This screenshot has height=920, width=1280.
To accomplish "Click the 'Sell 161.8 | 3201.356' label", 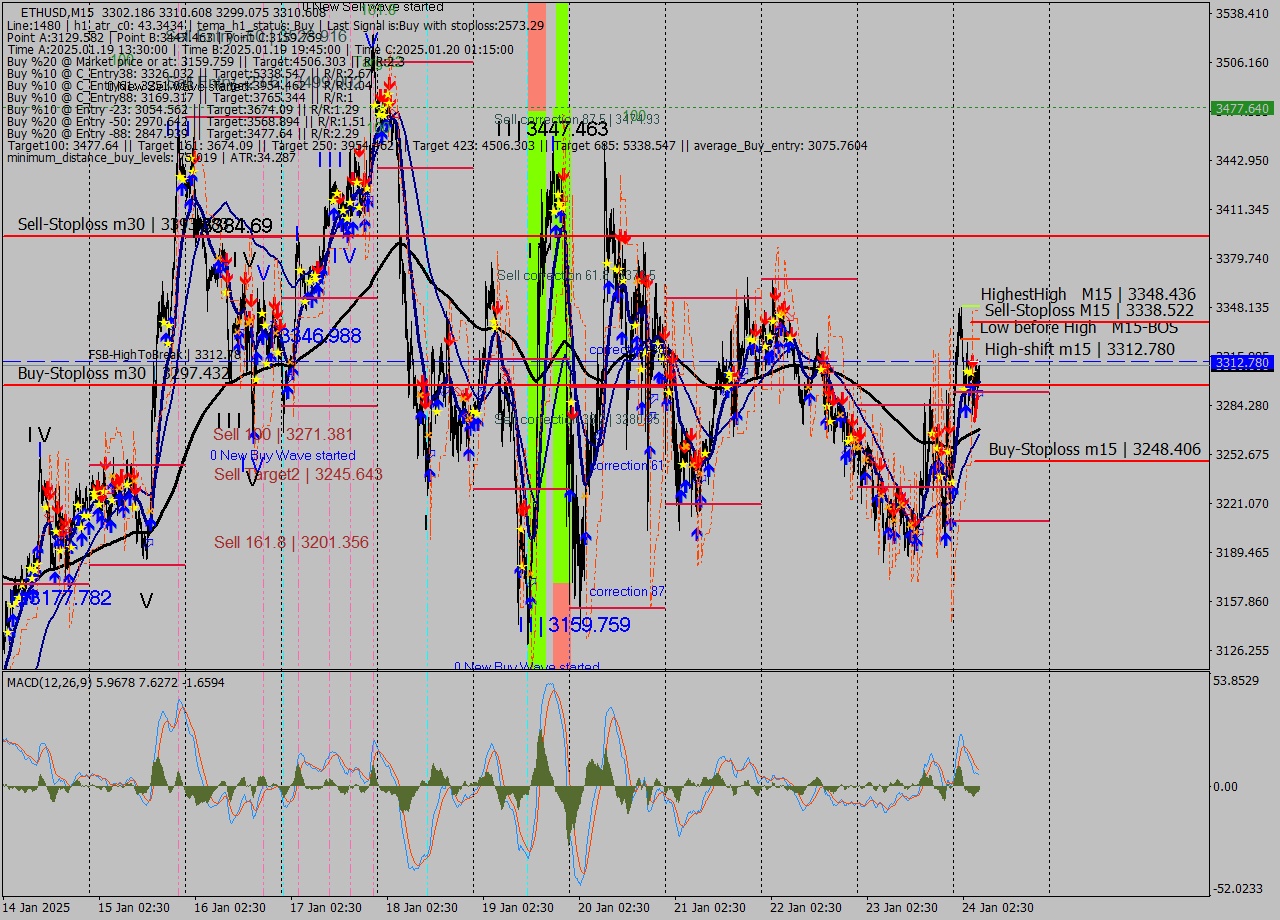I will [291, 542].
